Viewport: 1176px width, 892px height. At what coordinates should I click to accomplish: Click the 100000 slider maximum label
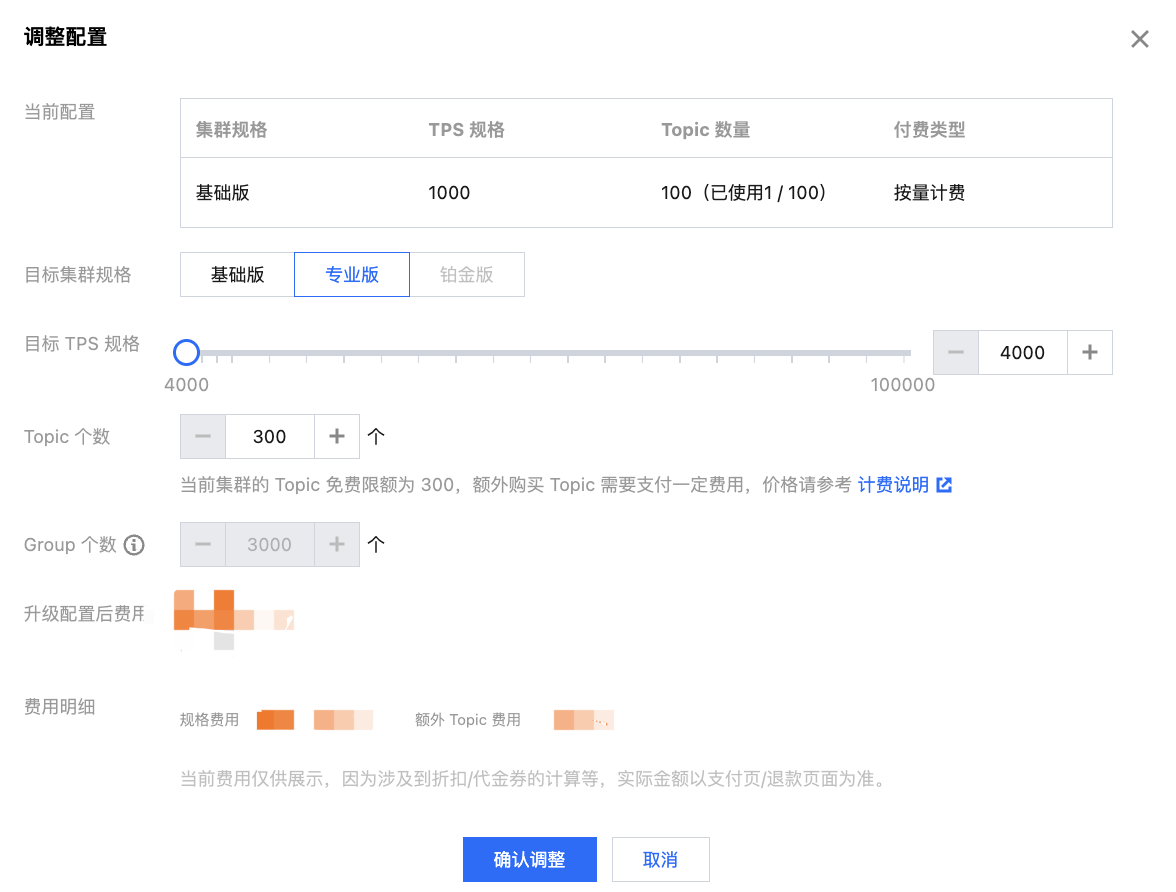902,385
